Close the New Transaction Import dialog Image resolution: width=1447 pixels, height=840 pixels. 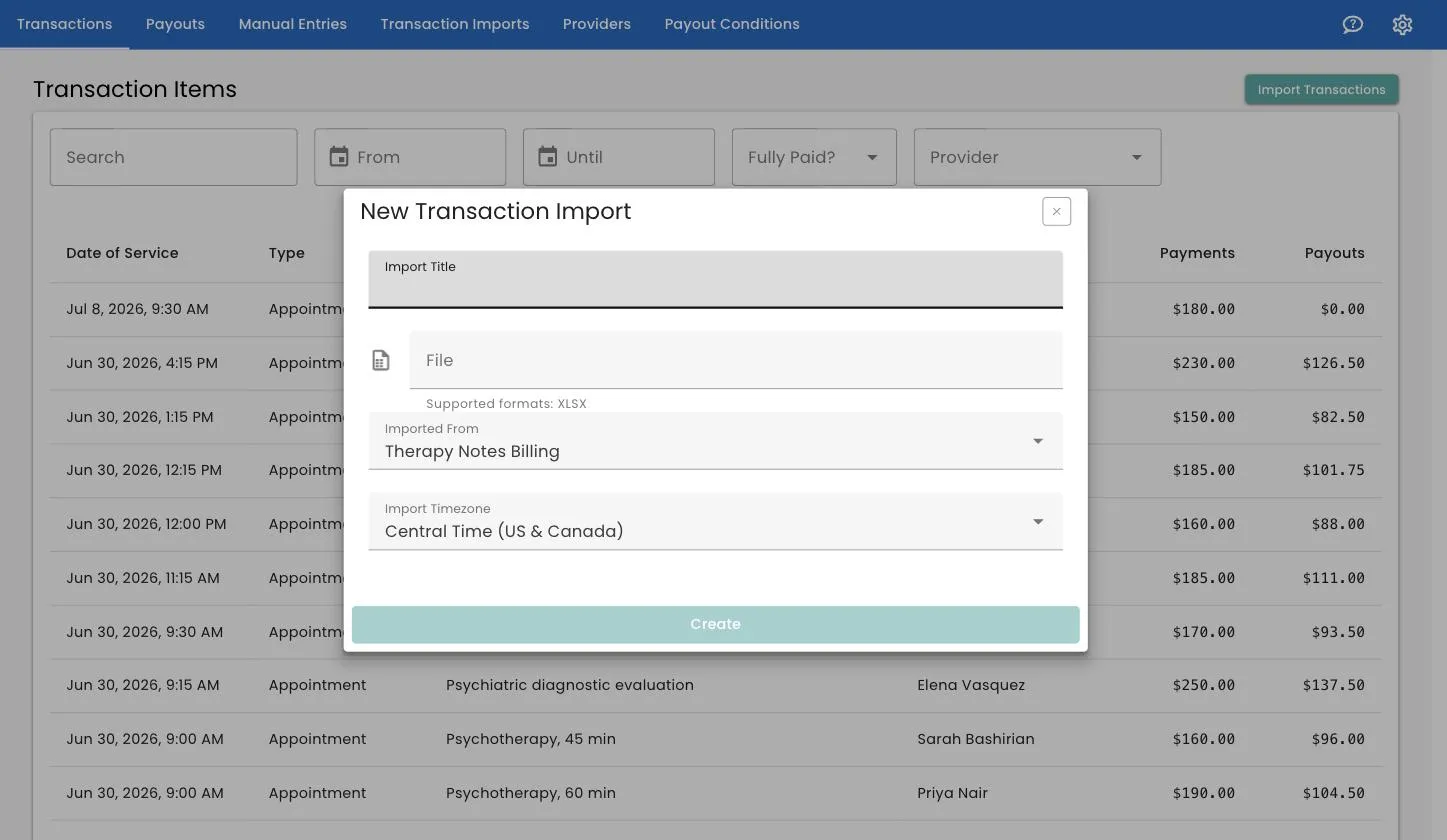1056,211
